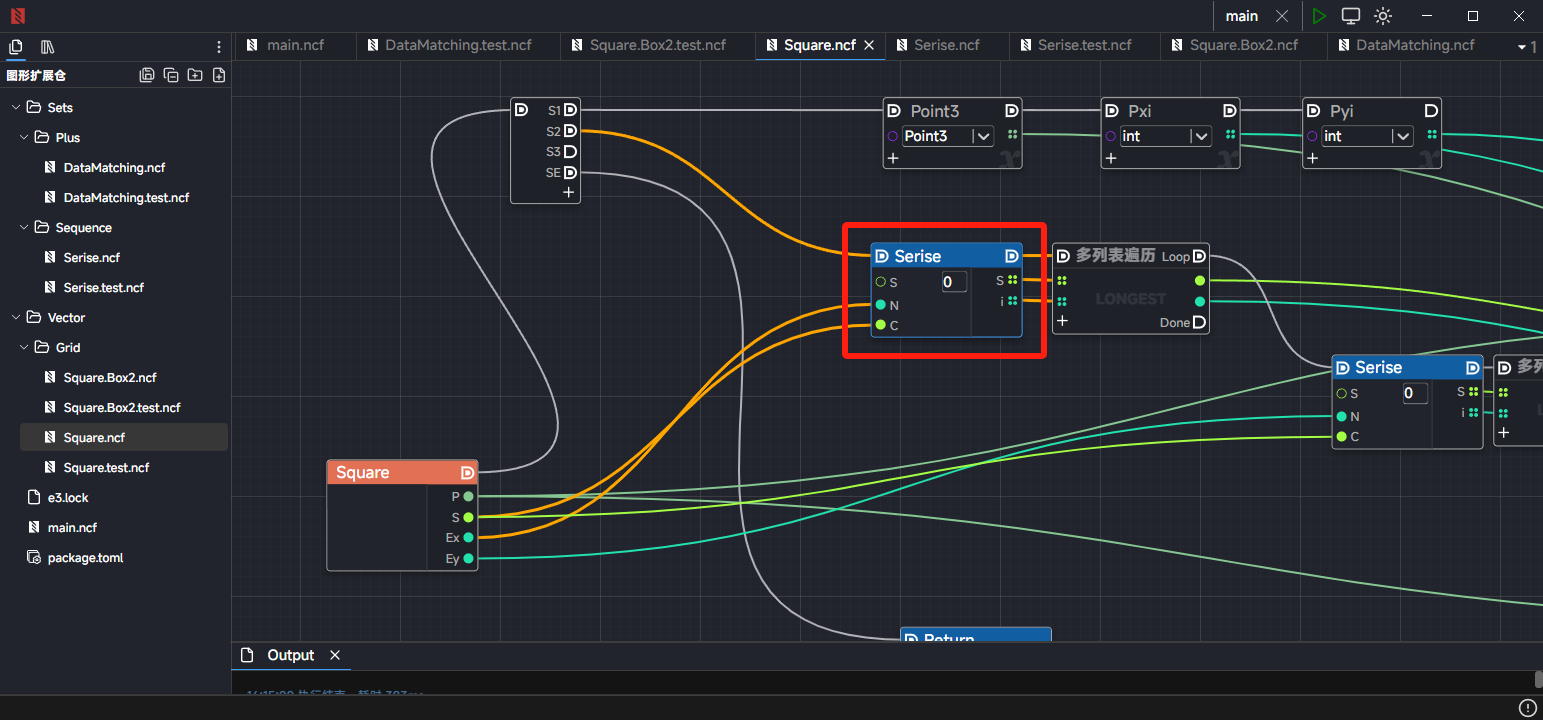Open the Point3 type dropdown
1543x720 pixels.
(x=983, y=136)
